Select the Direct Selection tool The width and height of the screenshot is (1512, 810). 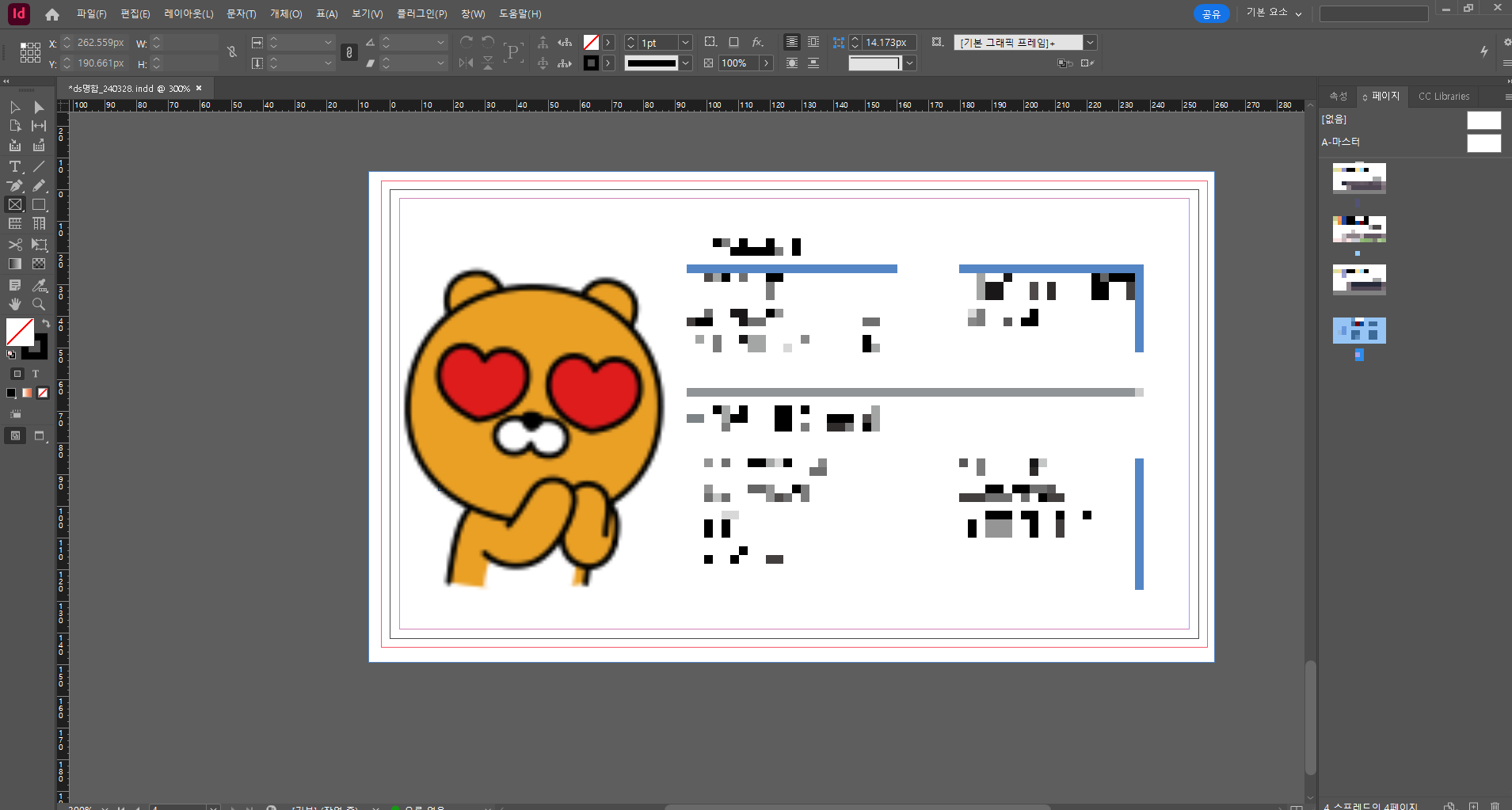(x=39, y=107)
